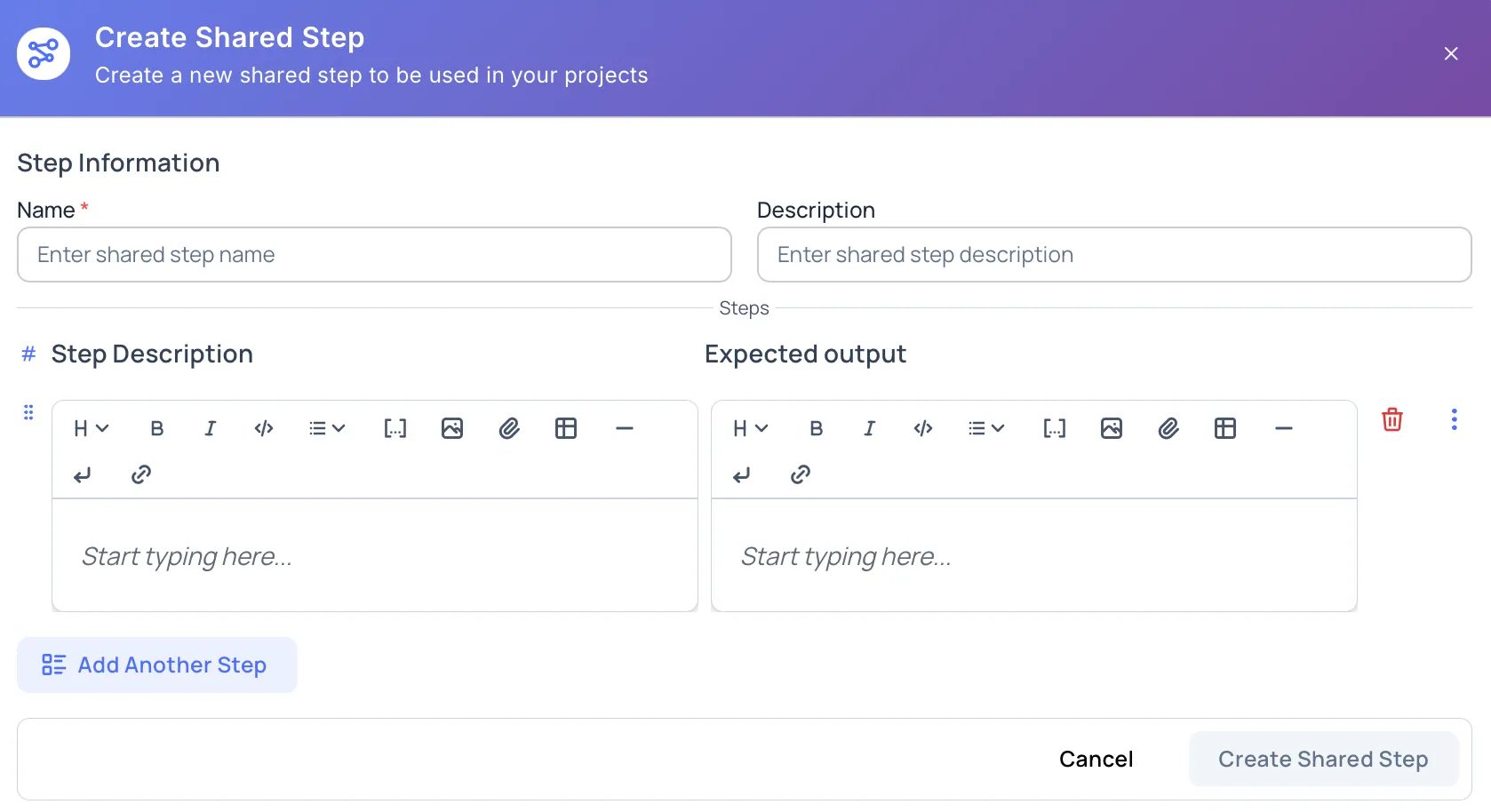
Task: Cancel the shared step creation
Action: click(1096, 759)
